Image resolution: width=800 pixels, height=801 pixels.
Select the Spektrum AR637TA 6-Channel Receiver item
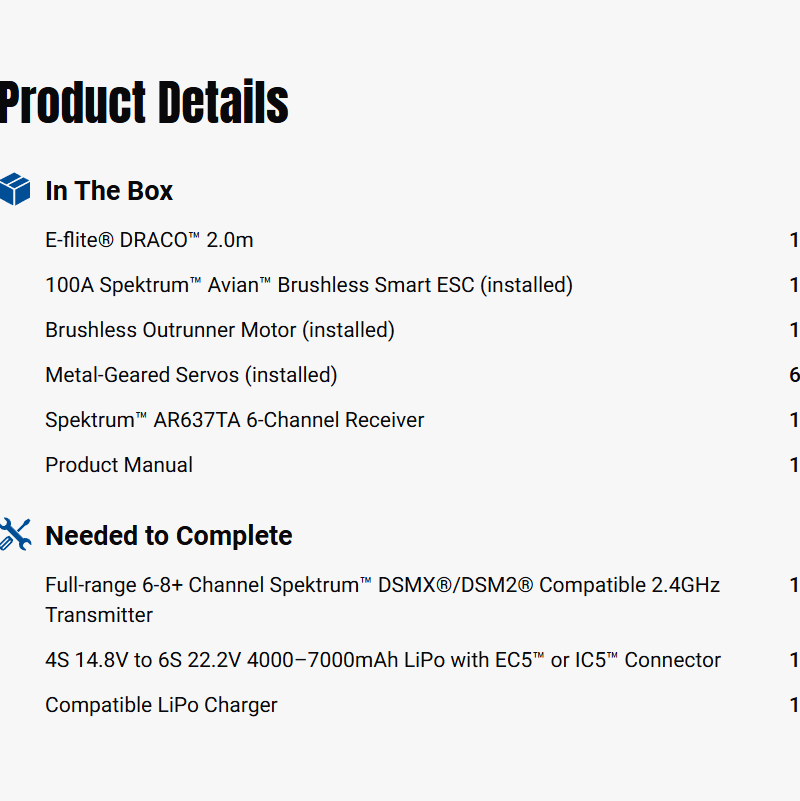[235, 420]
